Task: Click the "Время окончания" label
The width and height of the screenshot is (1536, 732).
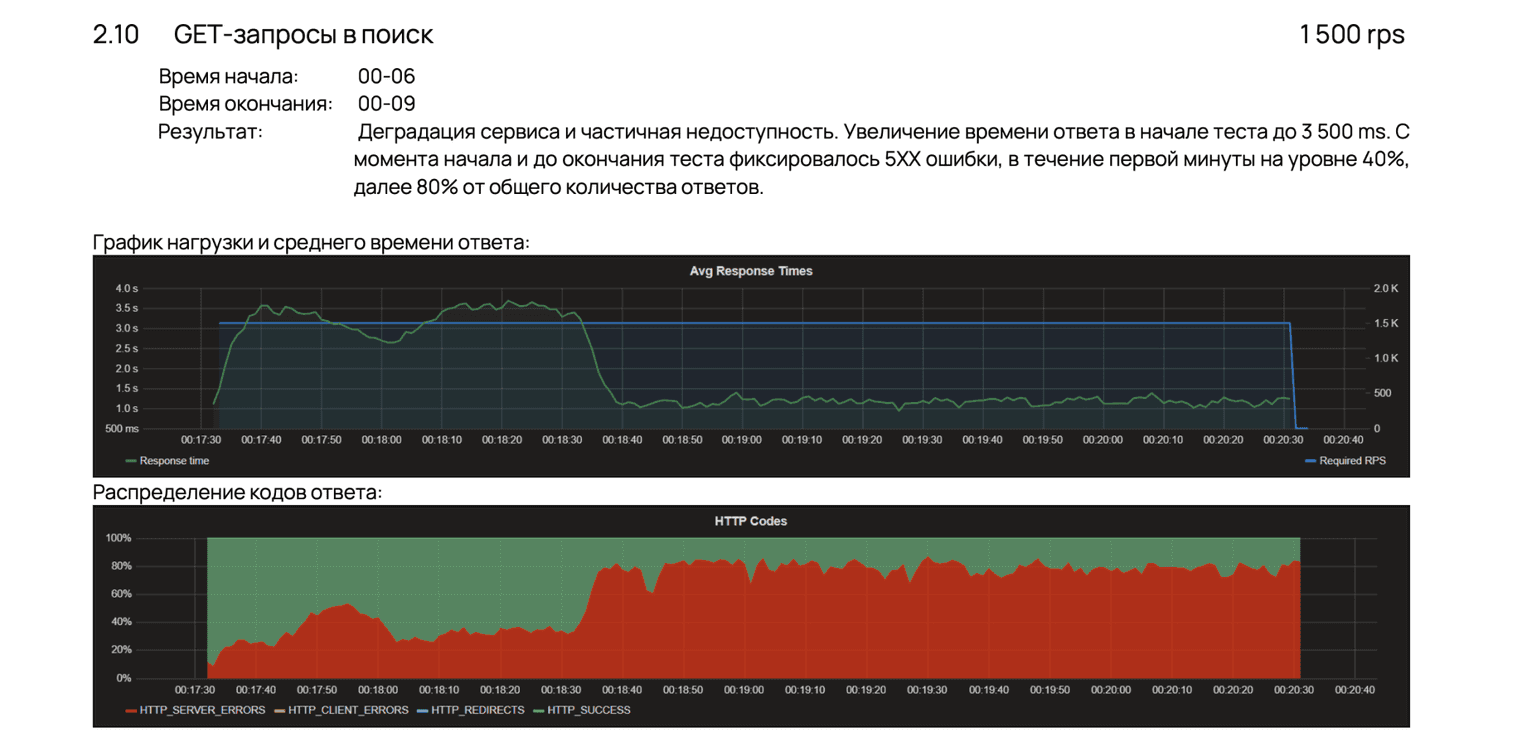Action: 245,104
